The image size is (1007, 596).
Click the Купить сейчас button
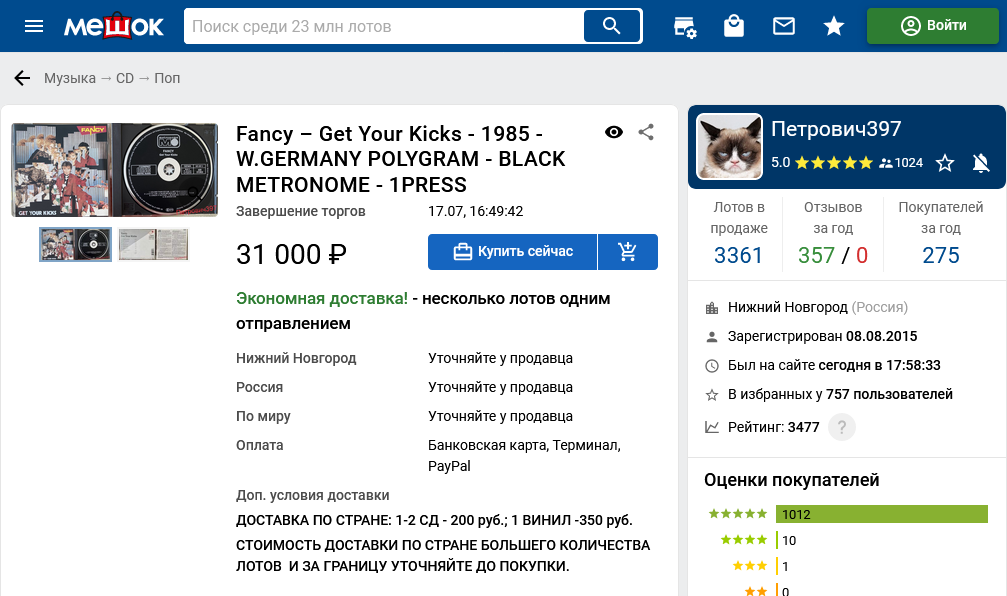pos(512,252)
